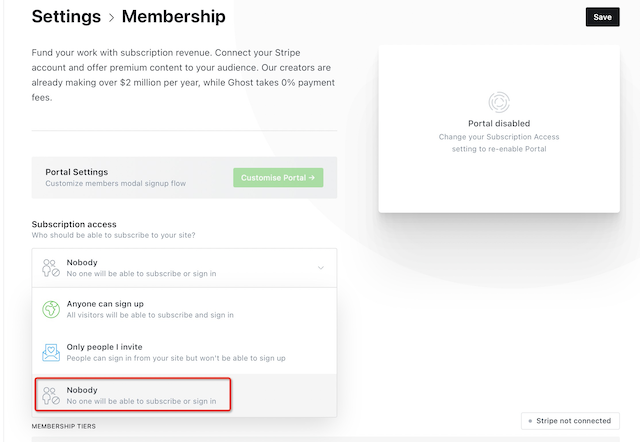Screen dimensions: 640x442
Task: Click the people icon in the highlighted Nobody option
Action: (x=51, y=394)
